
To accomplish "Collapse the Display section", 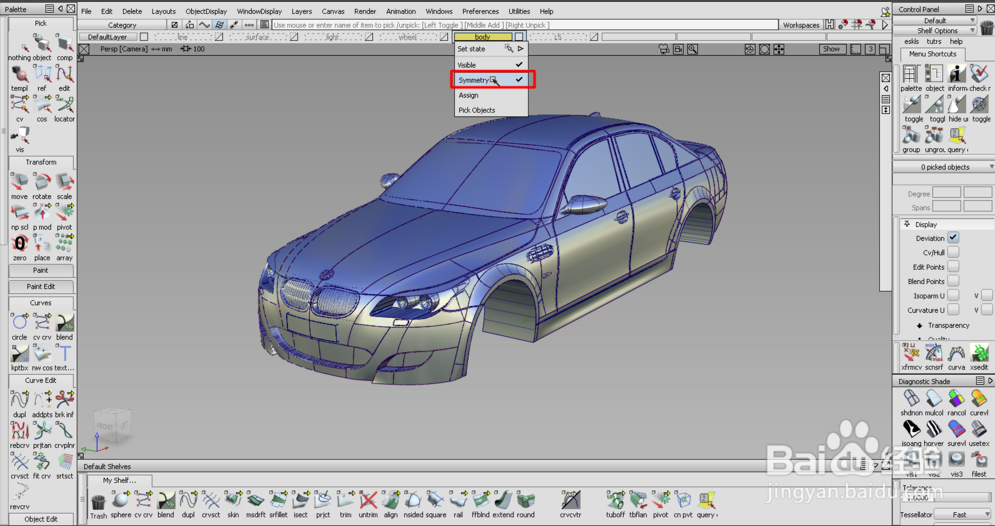I will (x=907, y=224).
